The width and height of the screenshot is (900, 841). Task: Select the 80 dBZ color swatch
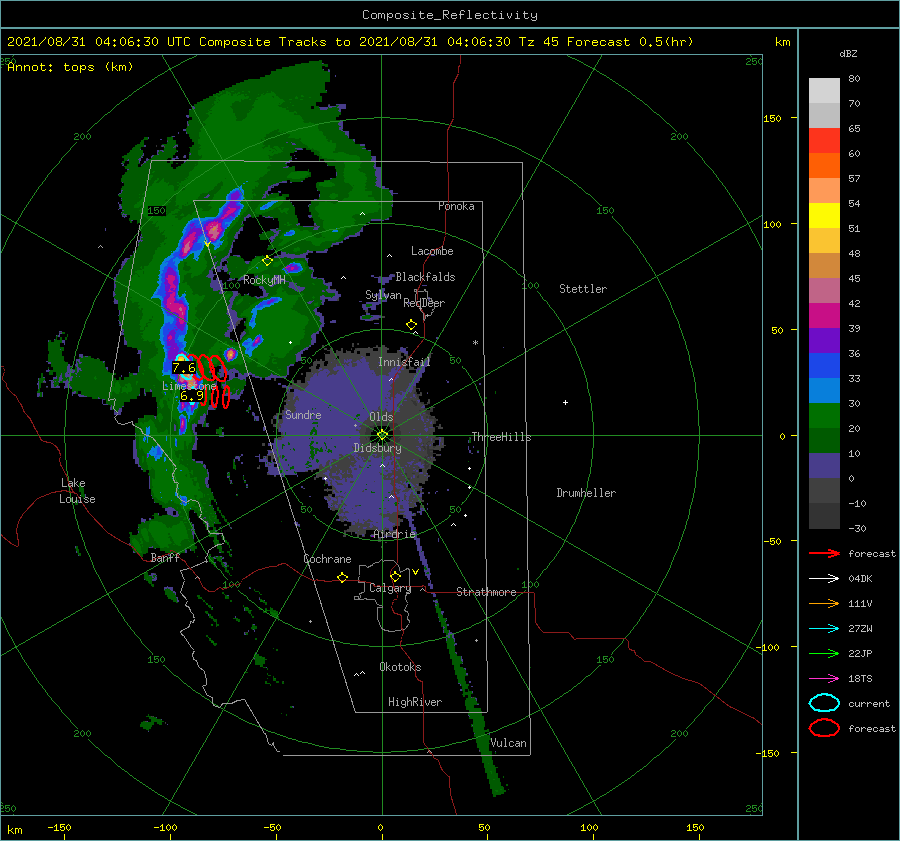[x=824, y=90]
